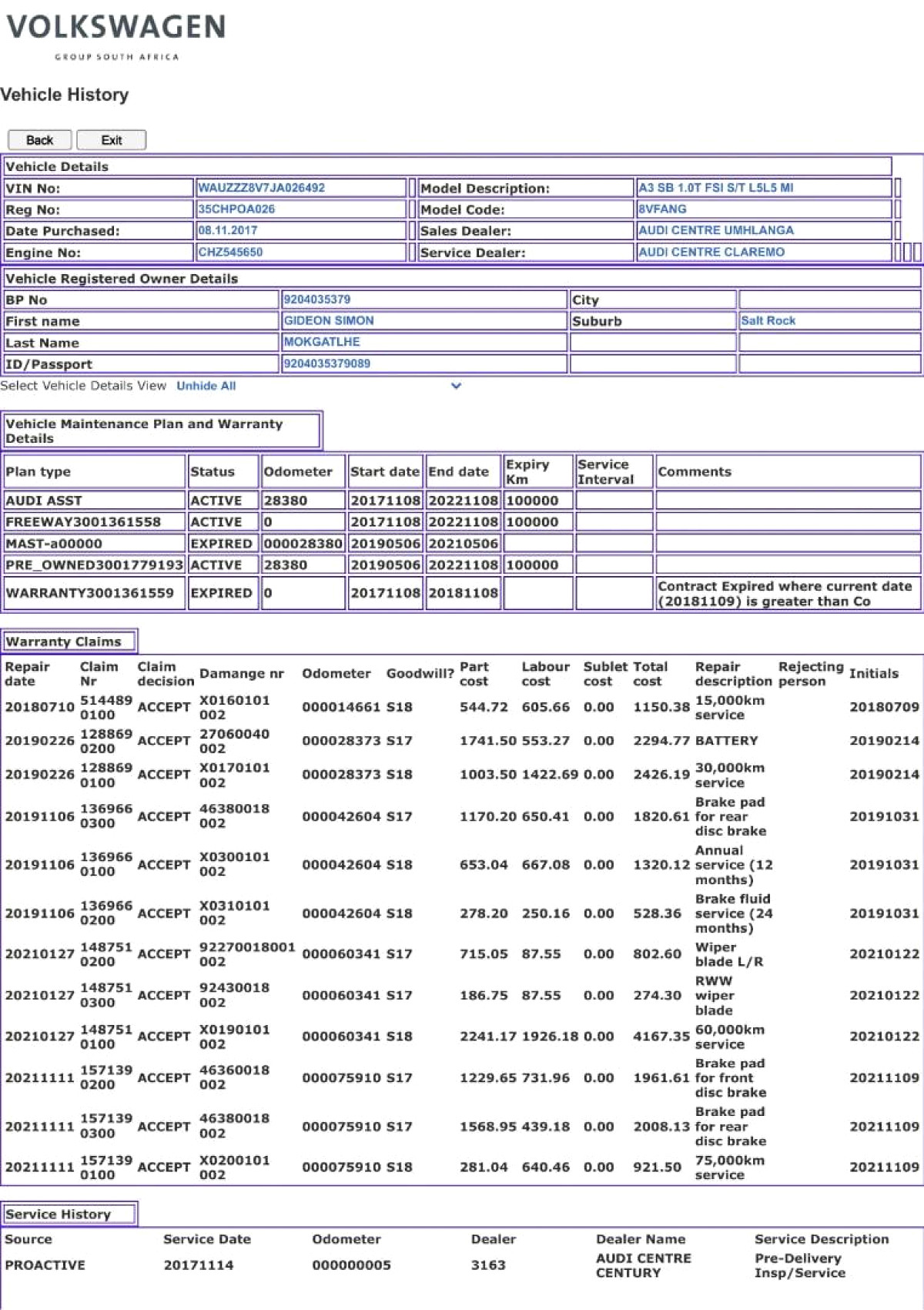Click the VIN No field WAUZZZ8V7JA026492

[x=300, y=188]
